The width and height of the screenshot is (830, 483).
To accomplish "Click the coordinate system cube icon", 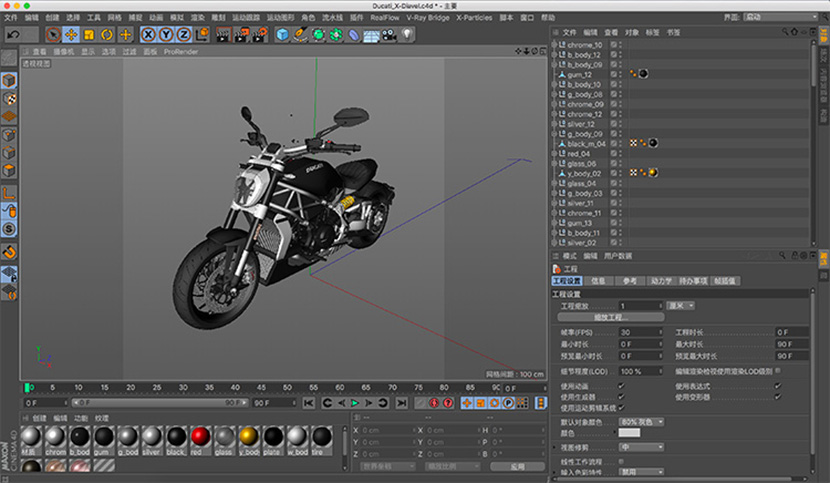I will pos(202,35).
